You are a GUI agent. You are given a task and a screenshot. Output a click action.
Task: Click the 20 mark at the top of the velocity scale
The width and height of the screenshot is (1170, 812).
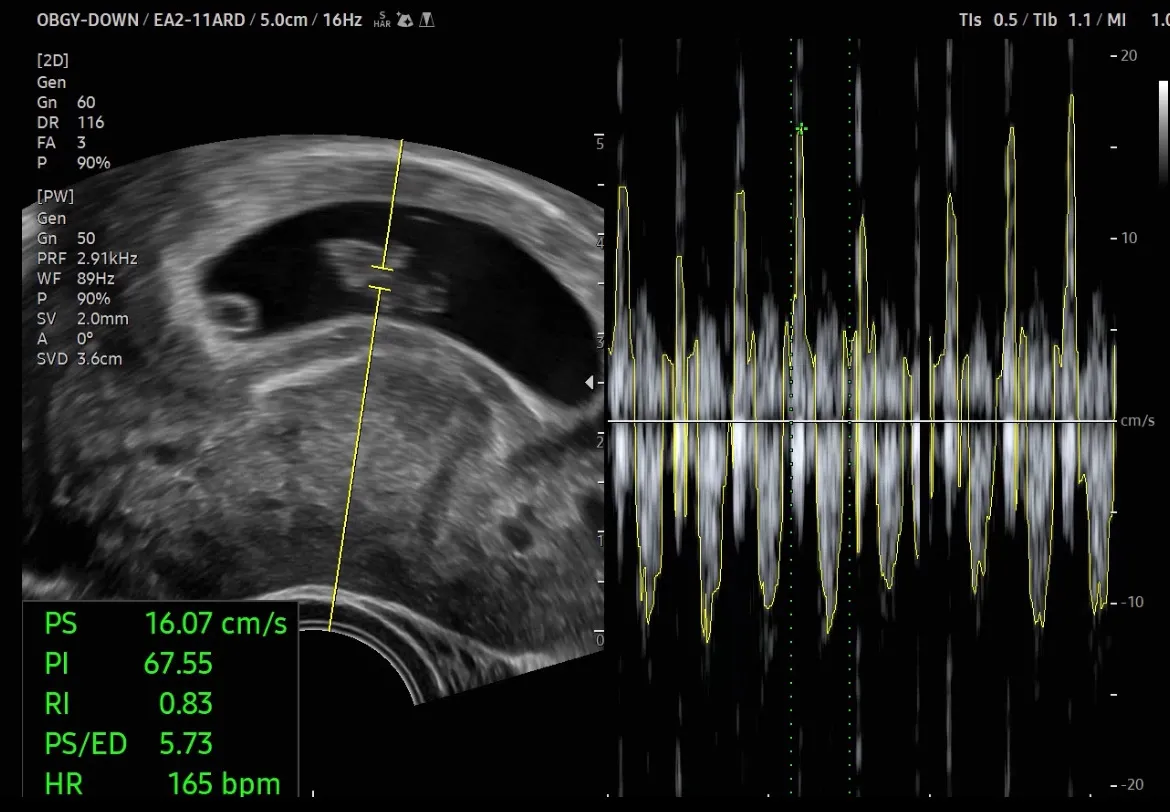[1129, 55]
